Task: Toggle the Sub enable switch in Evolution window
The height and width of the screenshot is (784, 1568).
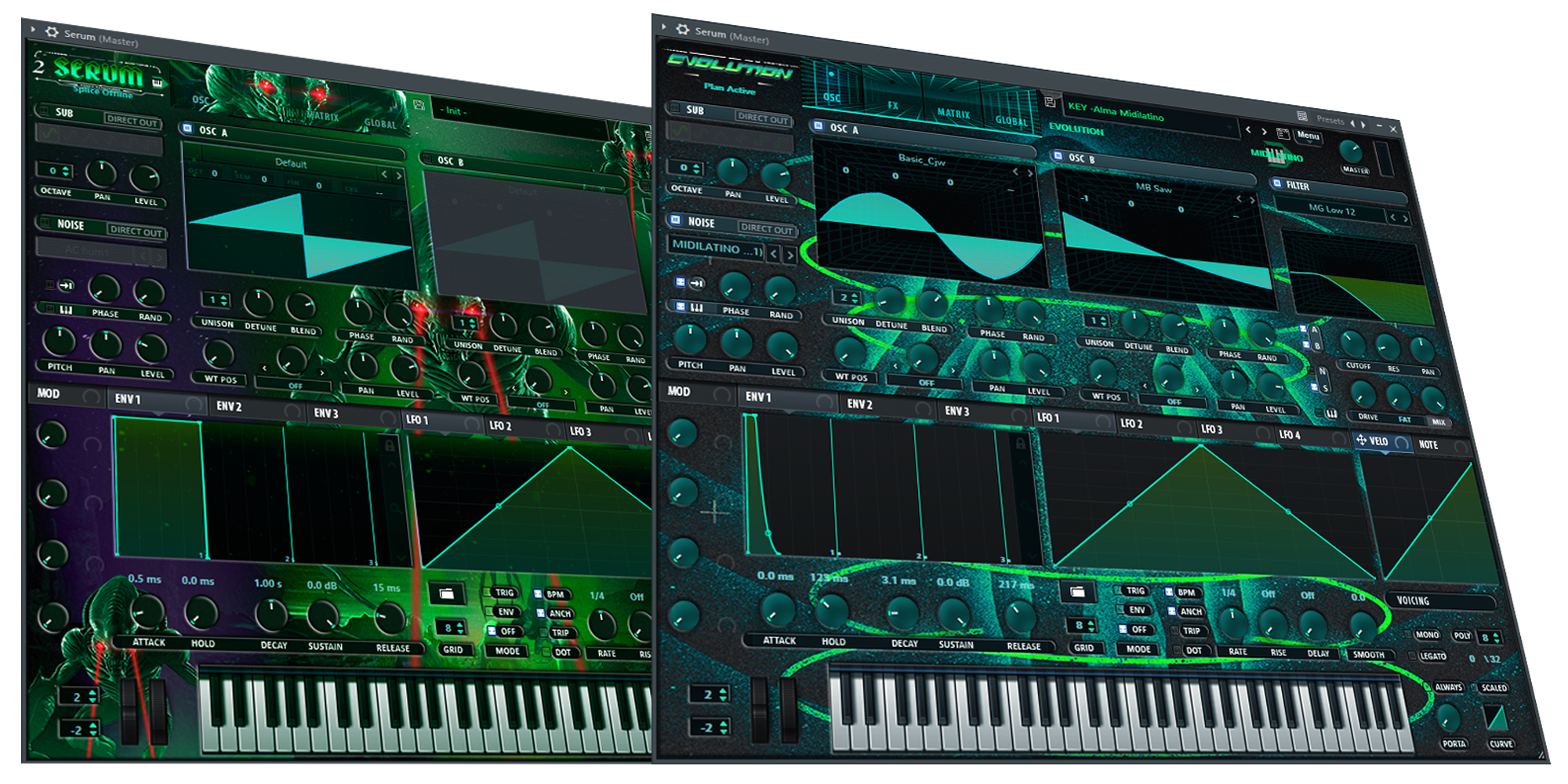Action: coord(673,108)
